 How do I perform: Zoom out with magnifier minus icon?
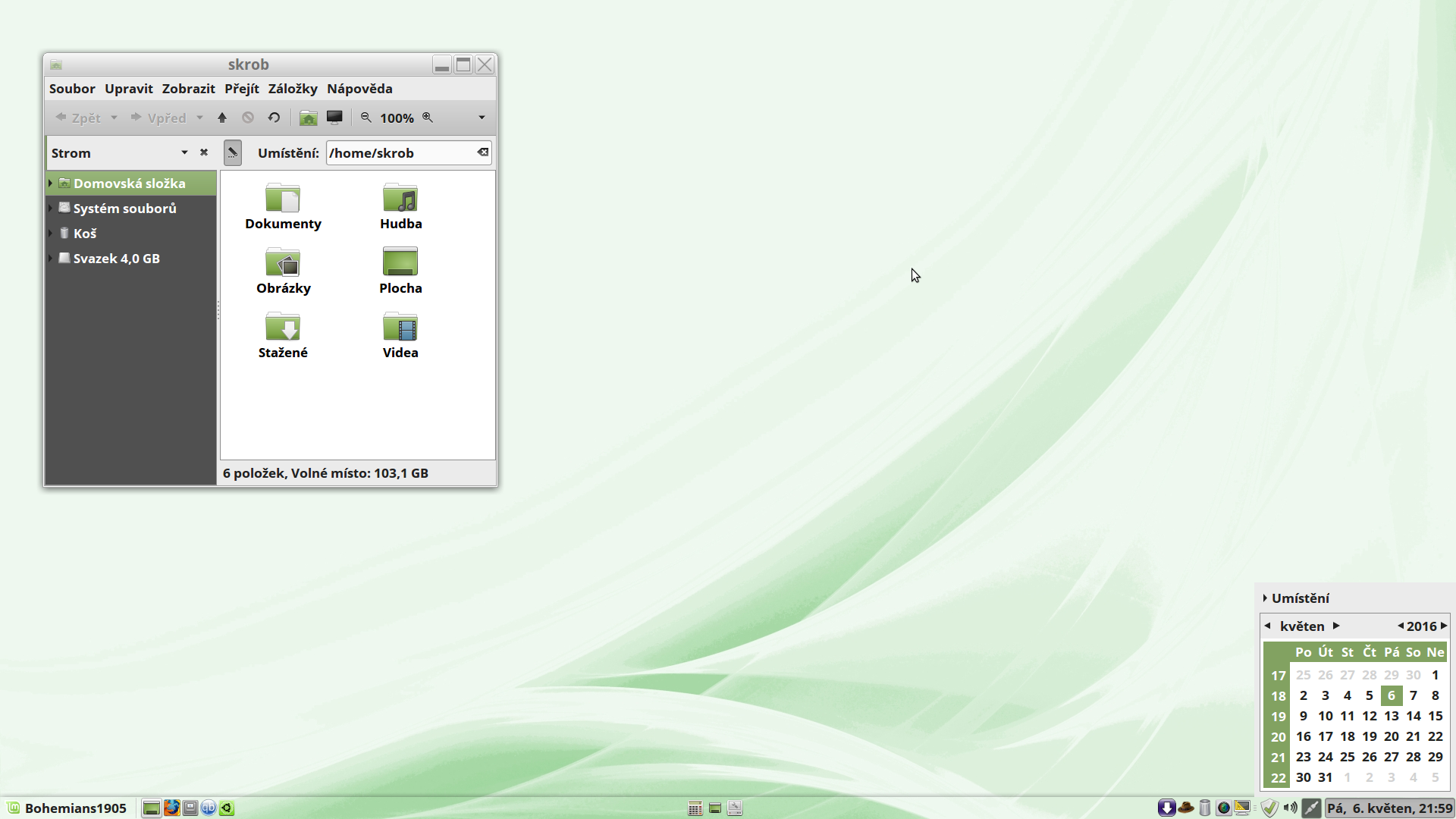[366, 118]
